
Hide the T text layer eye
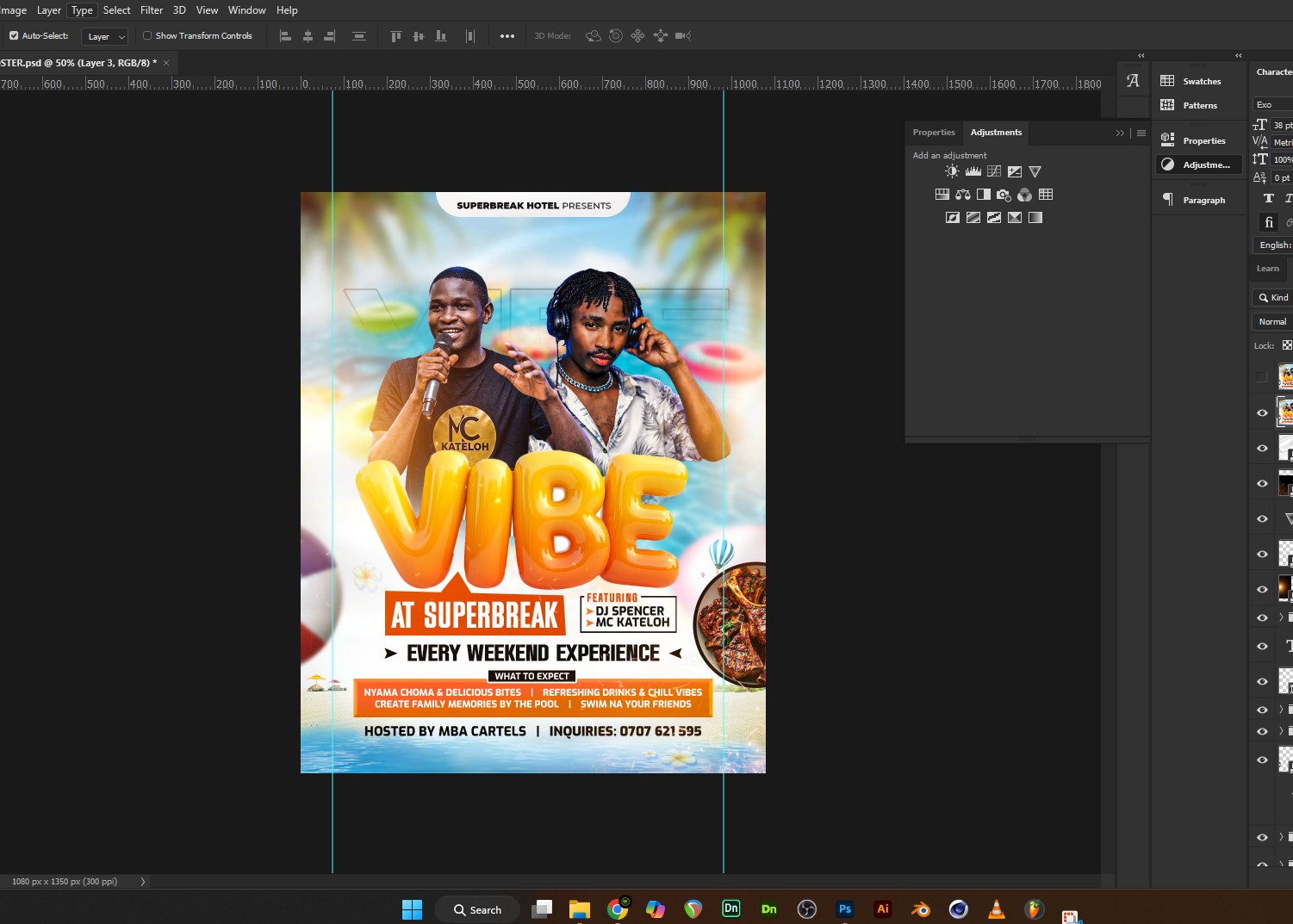1262,646
